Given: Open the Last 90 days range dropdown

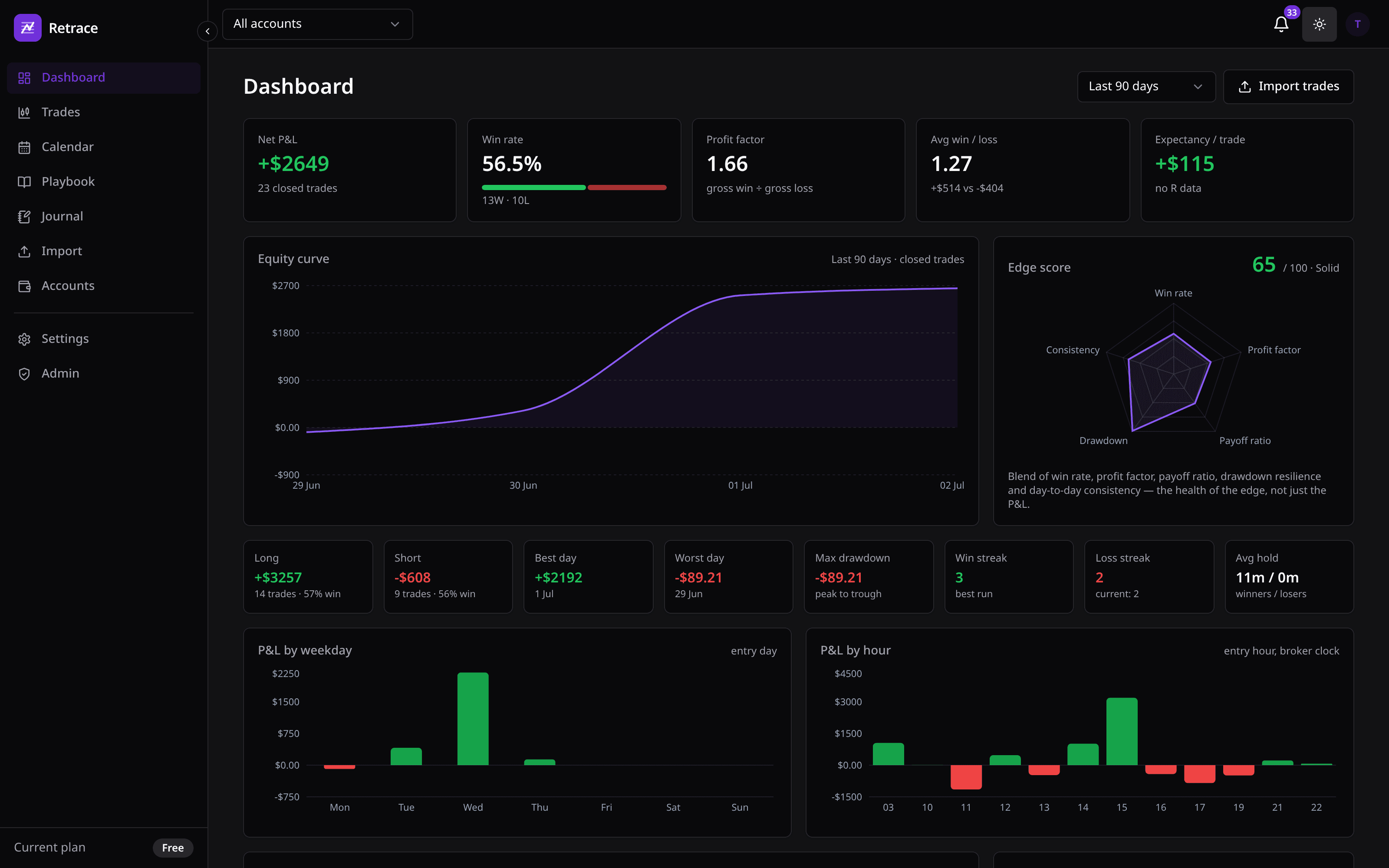Looking at the screenshot, I should tap(1146, 87).
